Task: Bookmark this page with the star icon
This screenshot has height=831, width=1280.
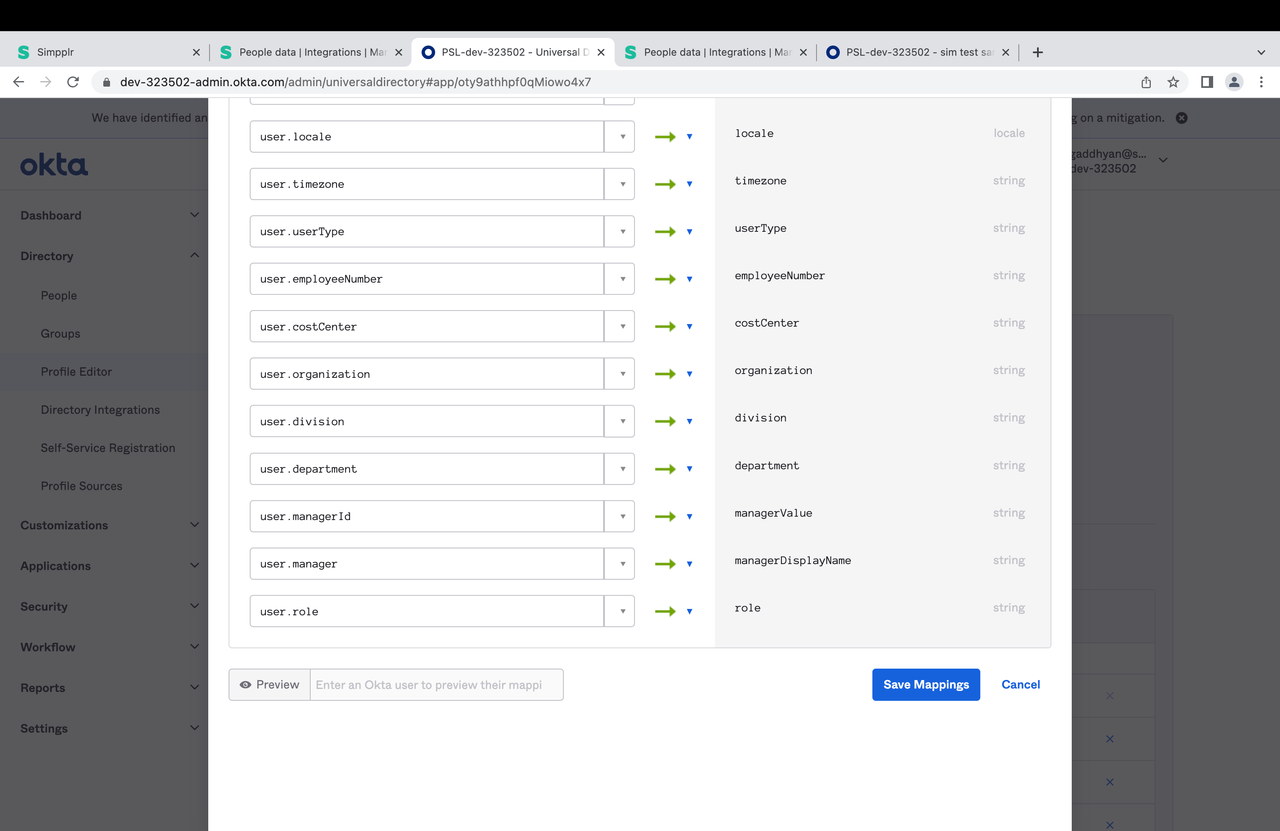Action: [x=1173, y=81]
